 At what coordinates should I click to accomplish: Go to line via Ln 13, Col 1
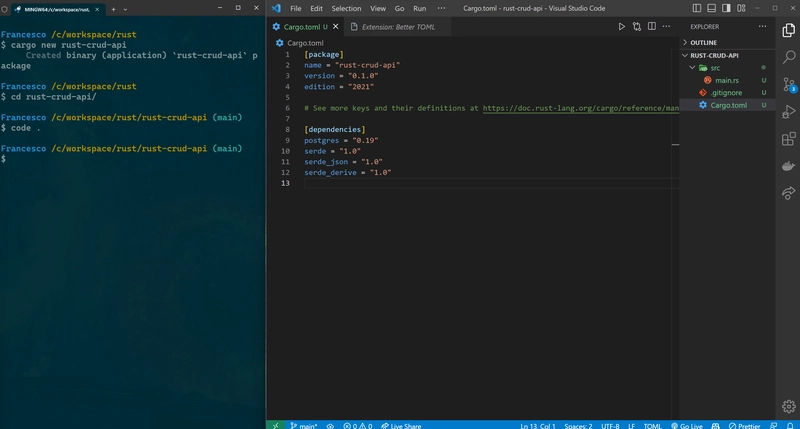(x=538, y=426)
